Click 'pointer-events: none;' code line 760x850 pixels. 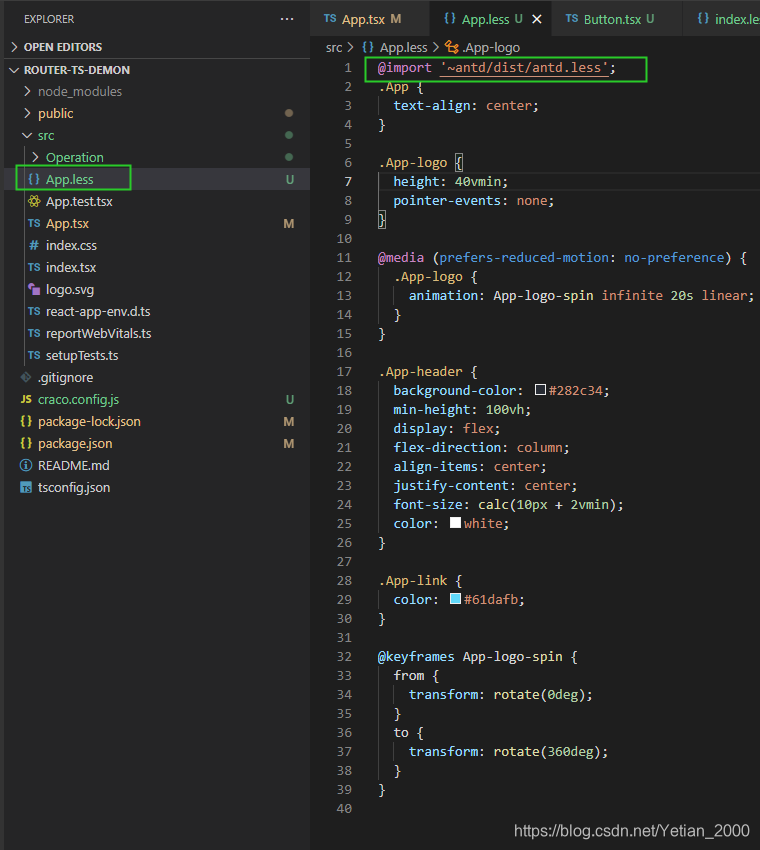474,201
